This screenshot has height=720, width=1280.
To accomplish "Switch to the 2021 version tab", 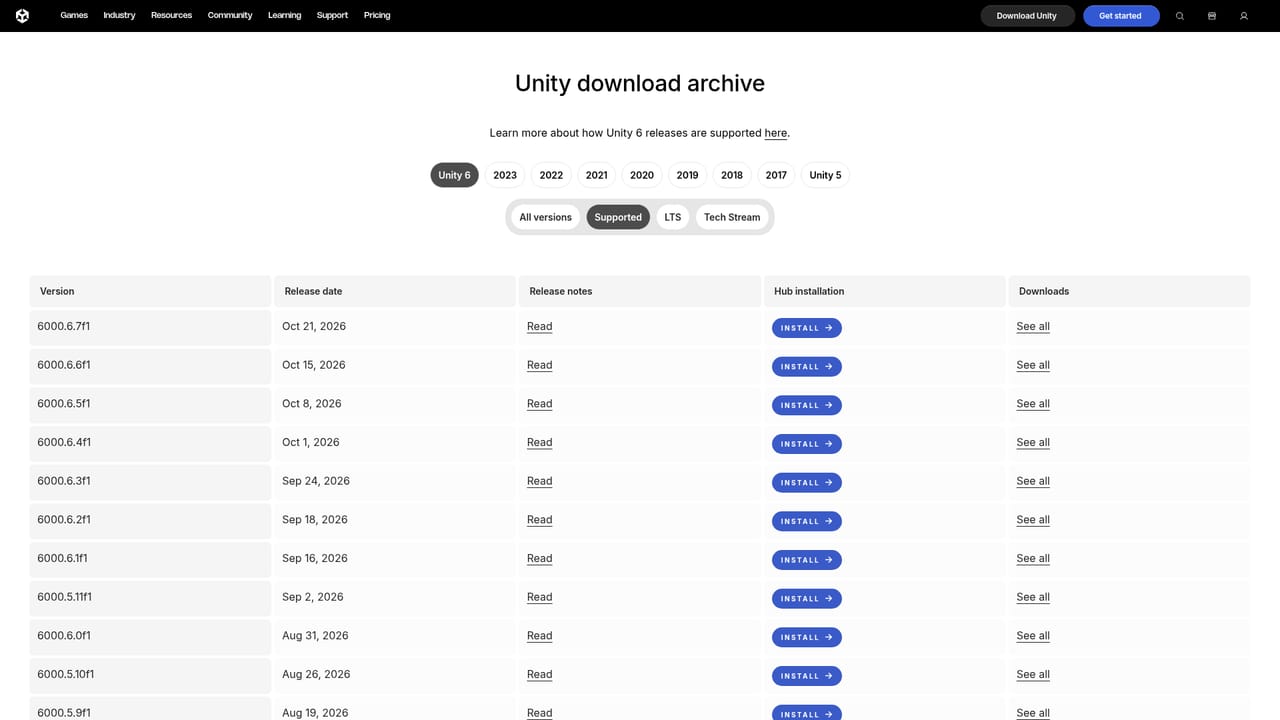I will (x=596, y=175).
